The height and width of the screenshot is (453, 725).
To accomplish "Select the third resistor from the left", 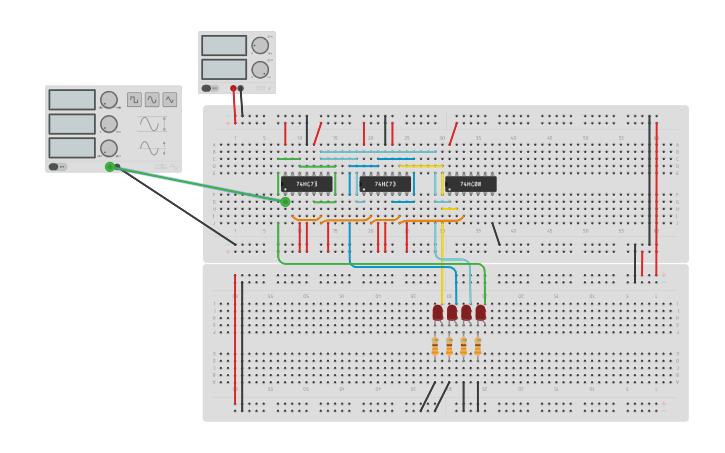I will click(x=464, y=346).
